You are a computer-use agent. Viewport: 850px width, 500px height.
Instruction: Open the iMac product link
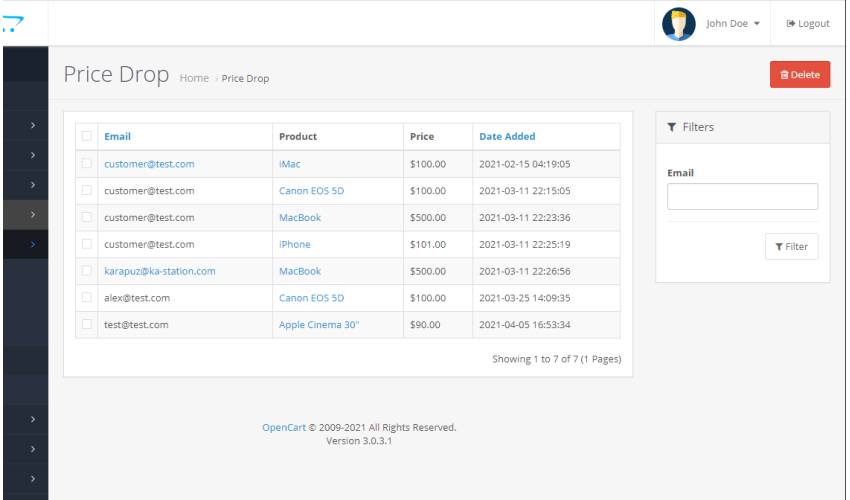click(289, 164)
